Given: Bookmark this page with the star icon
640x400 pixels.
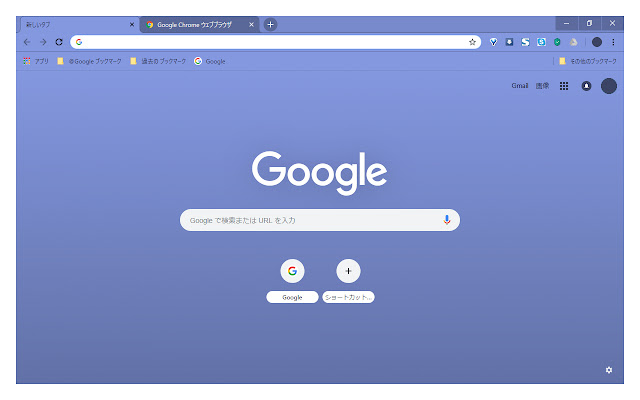Looking at the screenshot, I should click(x=472, y=42).
